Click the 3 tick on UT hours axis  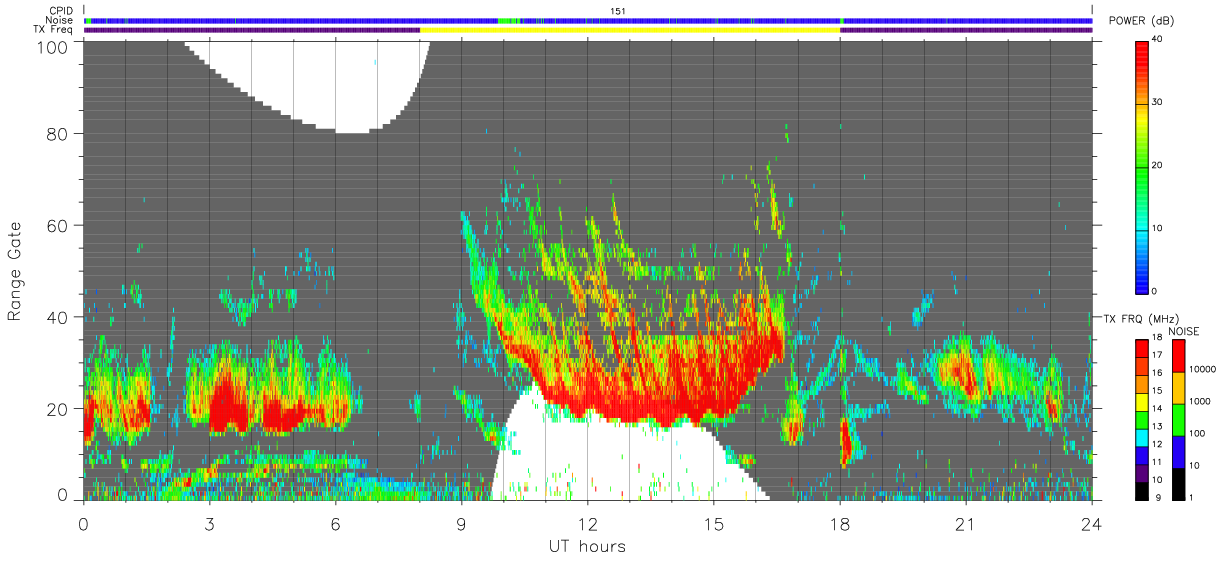tap(209, 523)
